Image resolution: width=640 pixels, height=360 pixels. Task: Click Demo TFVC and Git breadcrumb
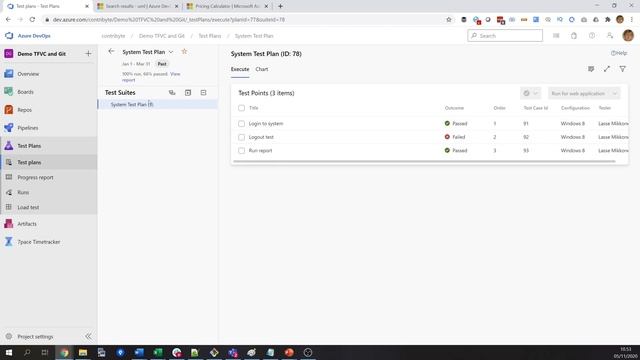pyautogui.click(x=162, y=36)
